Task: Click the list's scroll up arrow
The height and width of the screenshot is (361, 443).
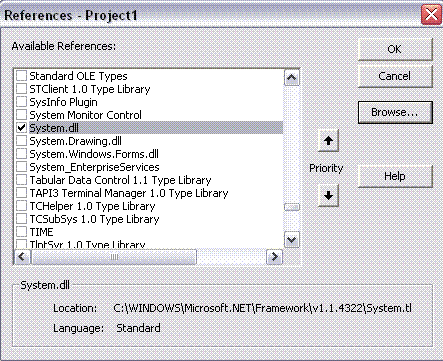Action: [x=292, y=78]
